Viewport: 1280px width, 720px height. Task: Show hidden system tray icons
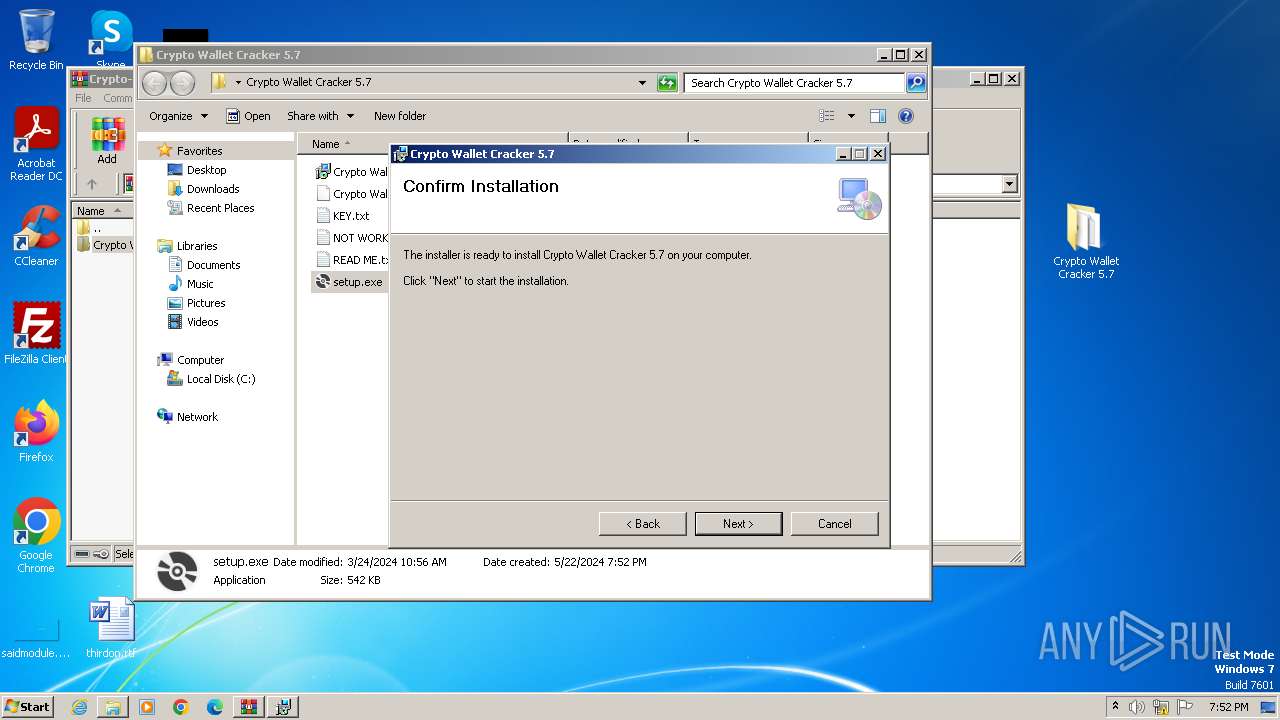pos(1116,707)
